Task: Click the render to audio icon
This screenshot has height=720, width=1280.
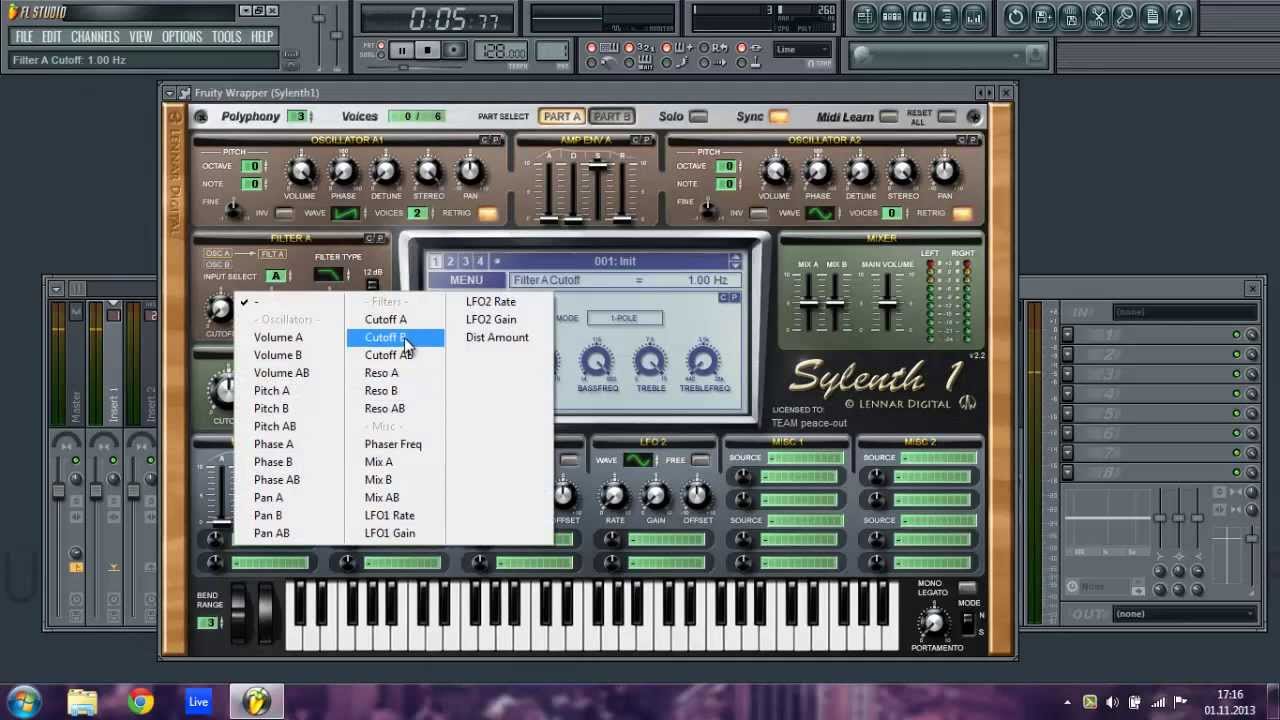Action: point(1070,16)
